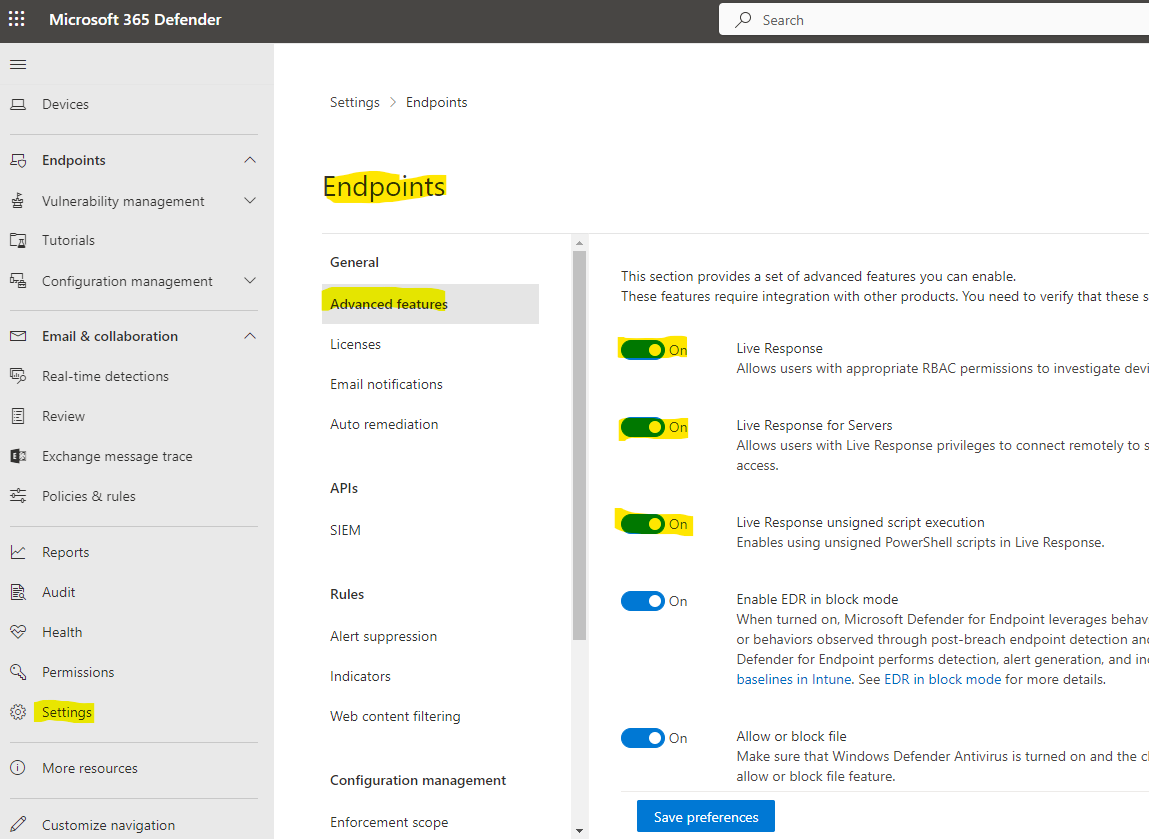
Task: Open More resources in sidebar
Action: click(x=89, y=768)
